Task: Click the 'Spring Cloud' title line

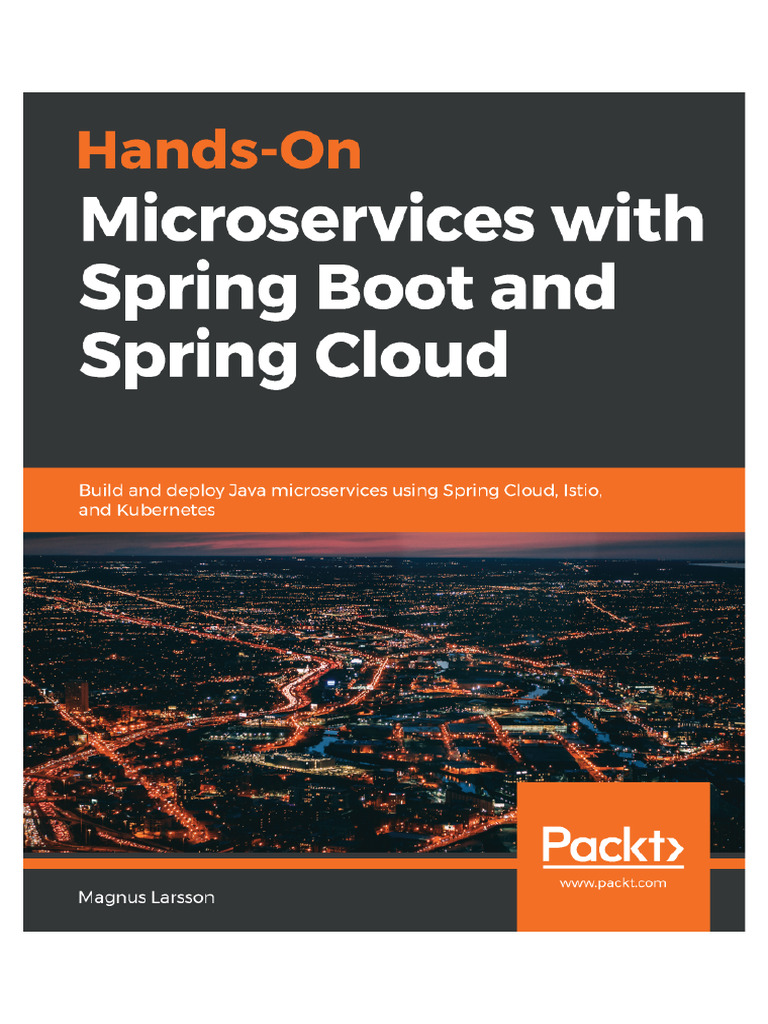Action: (293, 358)
